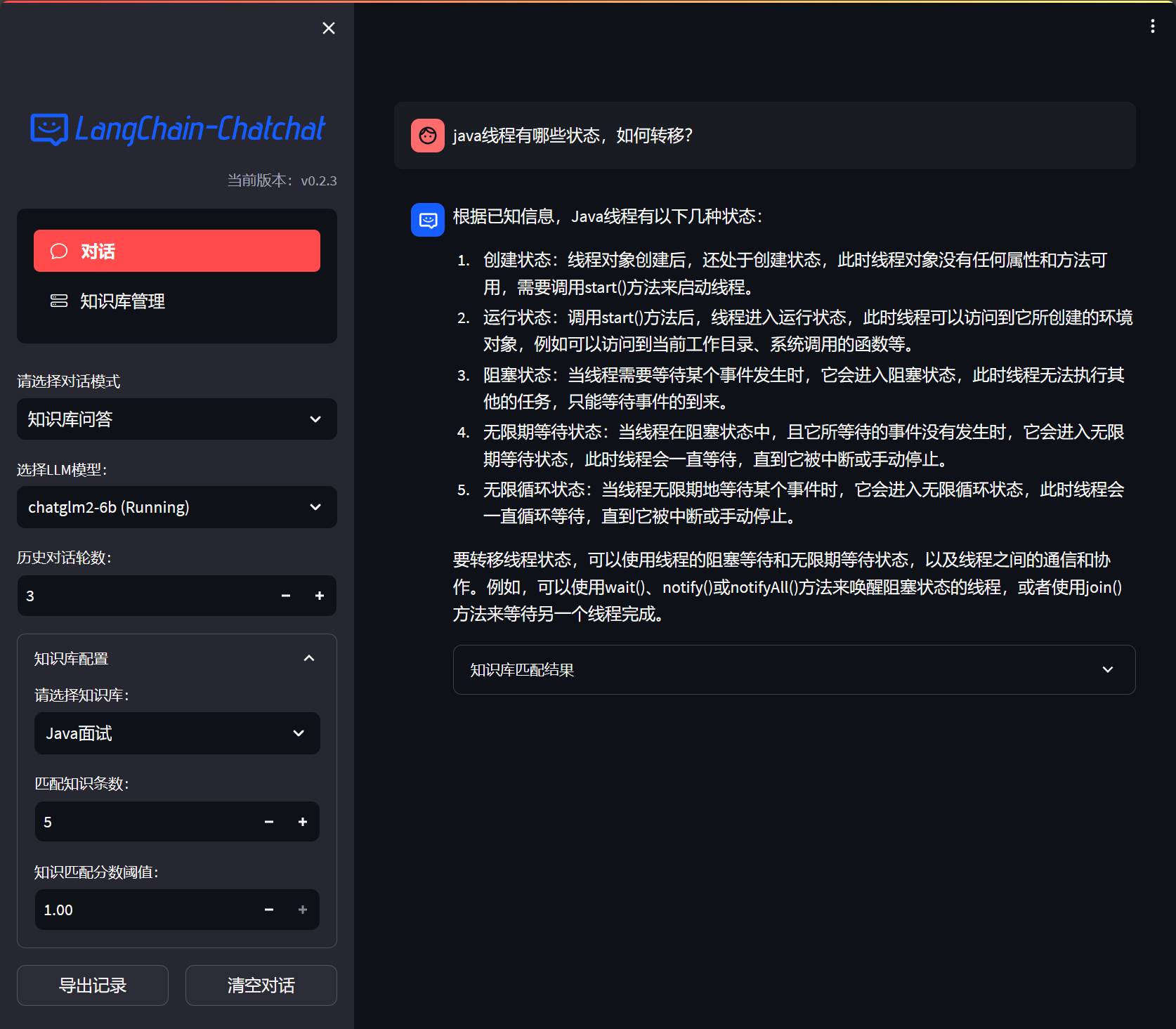
Task: Expand the 知识库匹配结果 panel
Action: (794, 669)
